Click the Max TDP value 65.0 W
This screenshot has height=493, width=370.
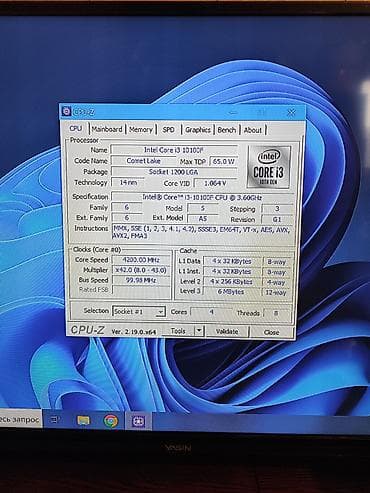(x=224, y=161)
